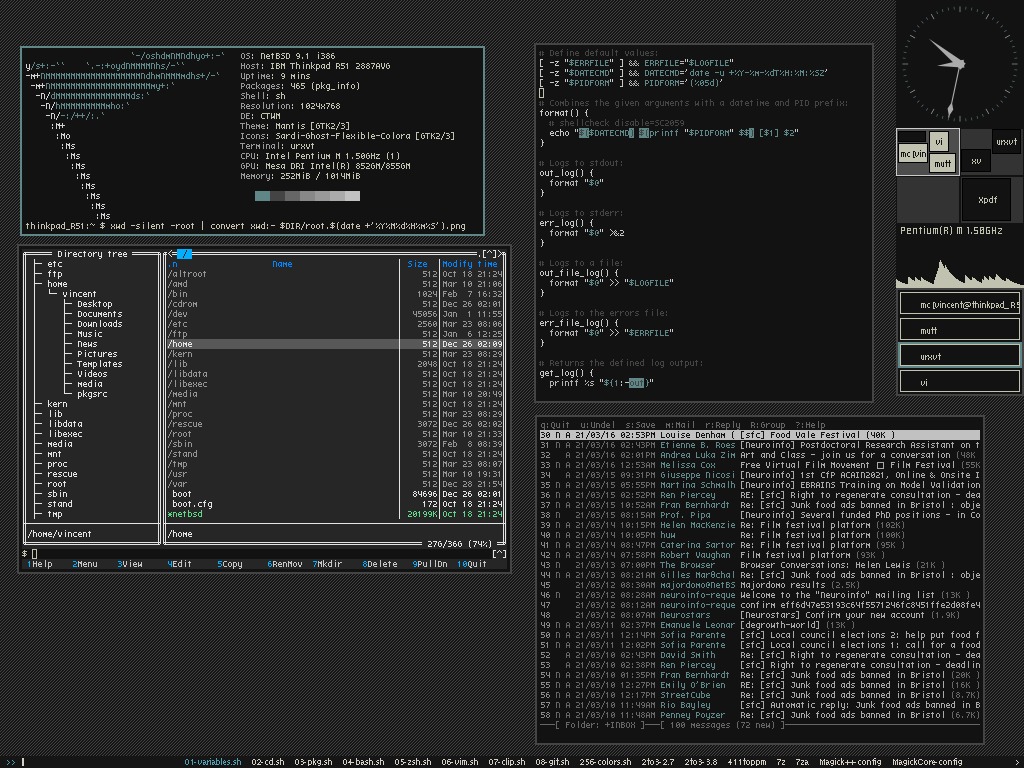The image size is (1024, 768).
Task: Click 8Delete in Midnight Commander
Action: (x=380, y=564)
